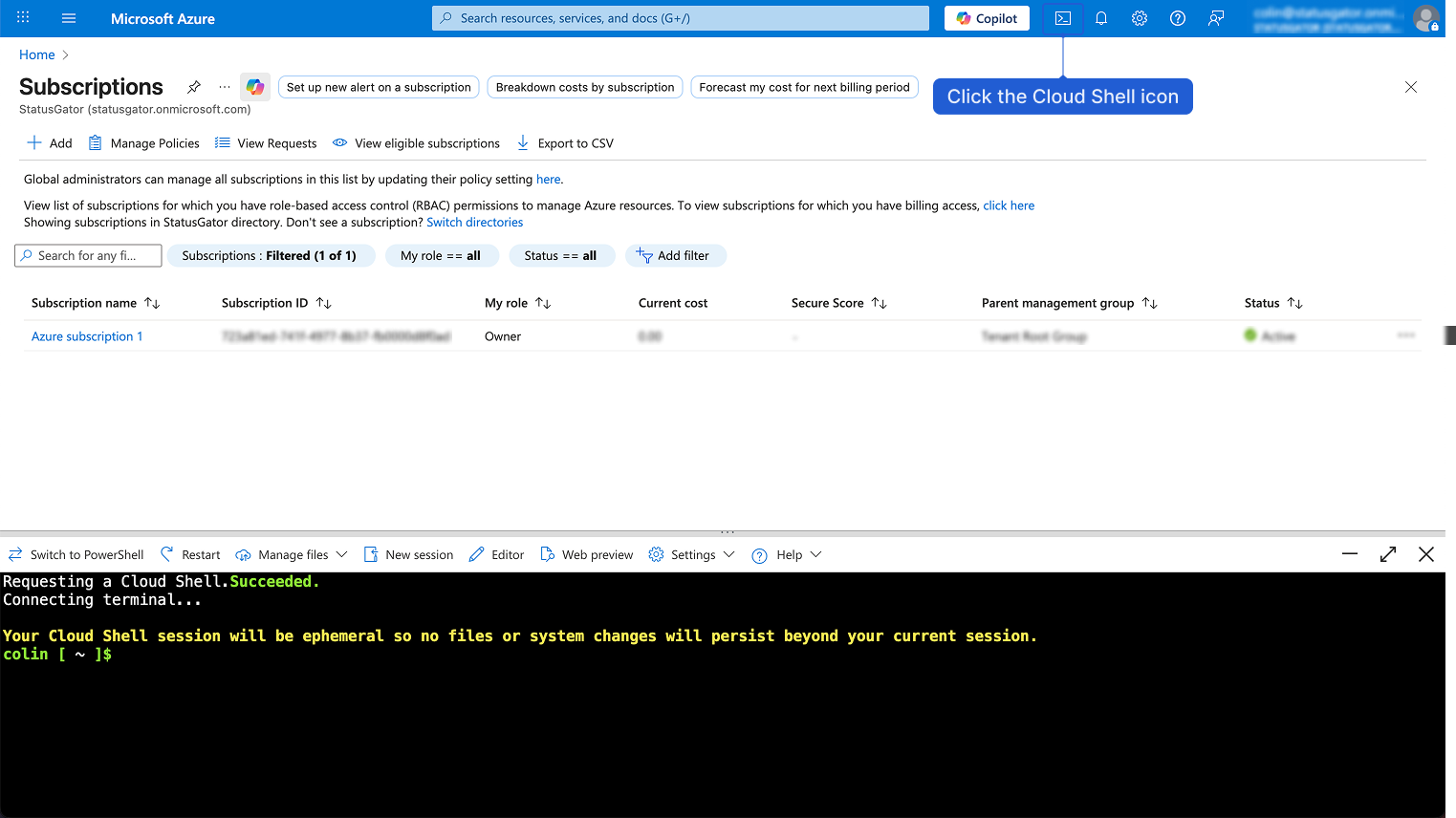Viewport: 1456px width, 818px height.
Task: Select Forecast my cost for next billing period
Action: [x=804, y=87]
